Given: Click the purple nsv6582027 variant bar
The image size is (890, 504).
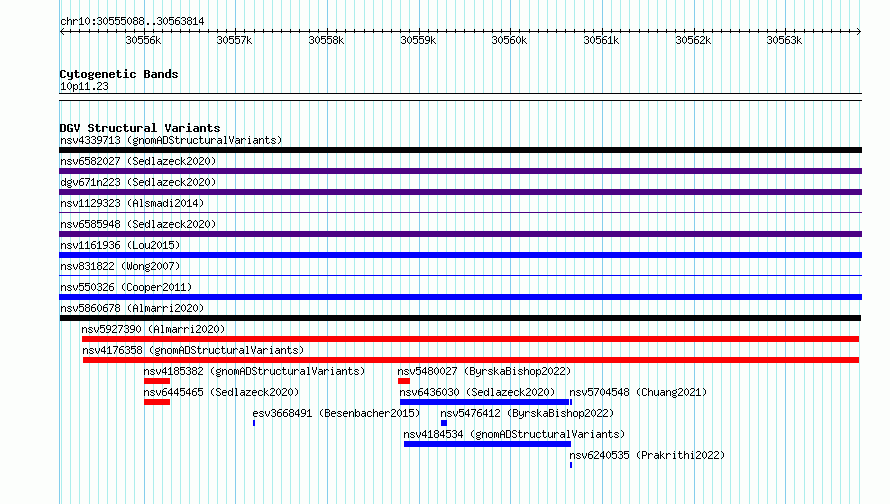Looking at the screenshot, I should pos(460,171).
